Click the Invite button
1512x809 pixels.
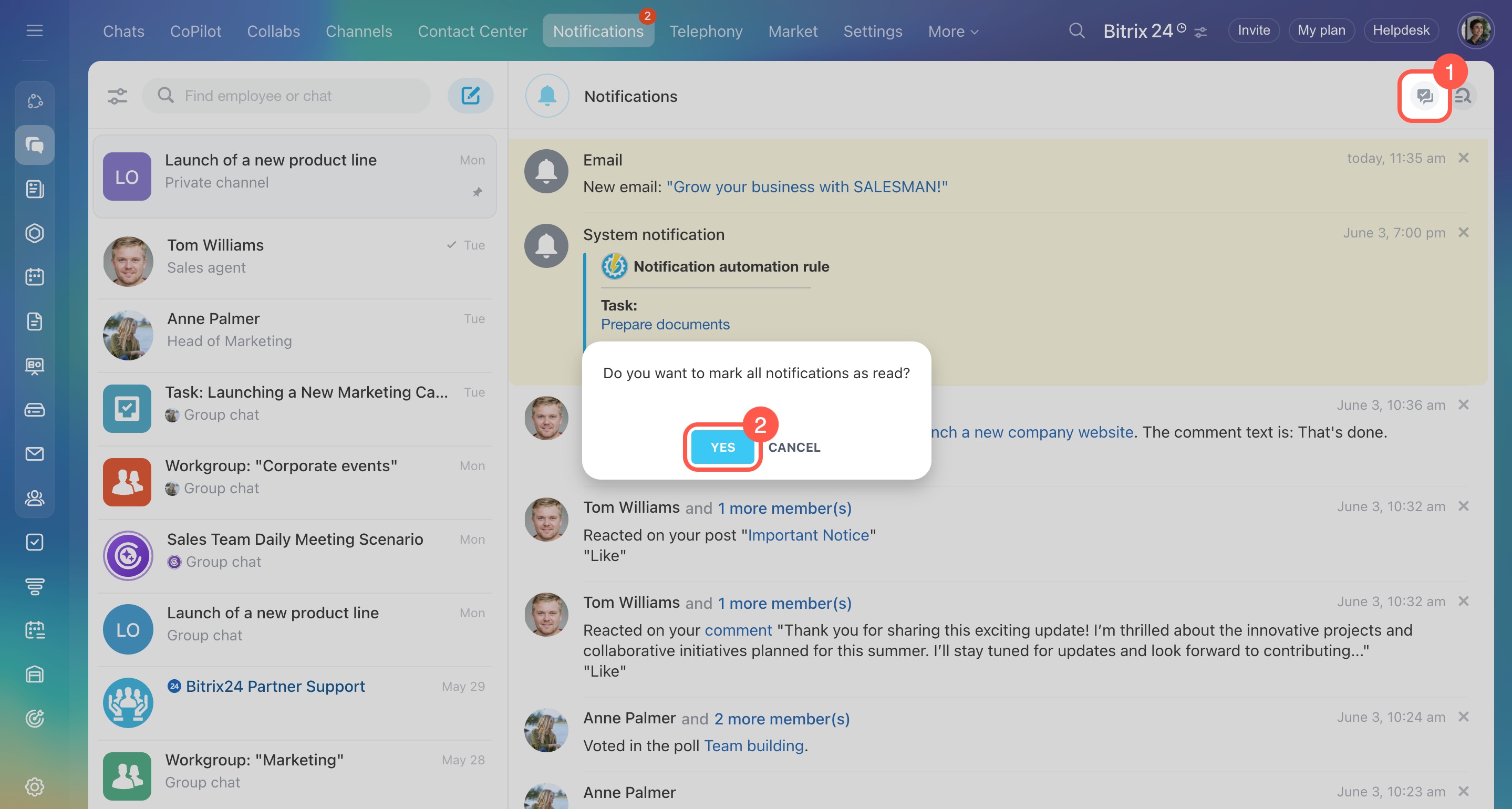click(x=1254, y=30)
